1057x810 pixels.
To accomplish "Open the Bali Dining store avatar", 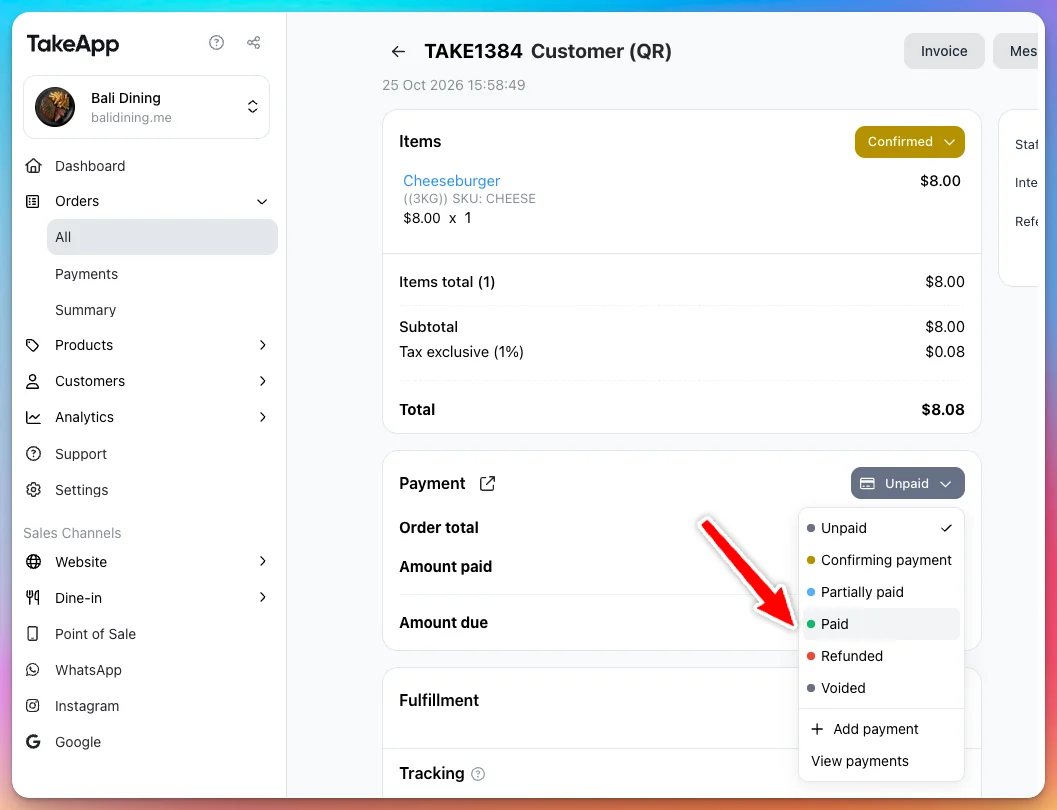I will [x=55, y=106].
